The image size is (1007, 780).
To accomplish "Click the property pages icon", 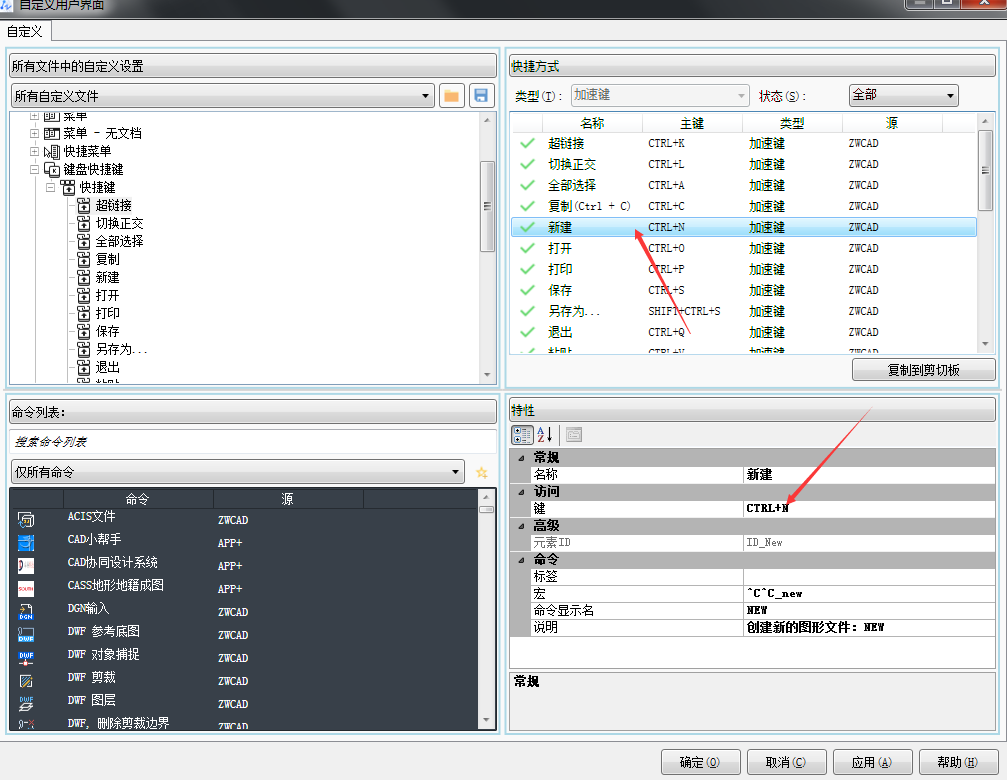I will (574, 435).
